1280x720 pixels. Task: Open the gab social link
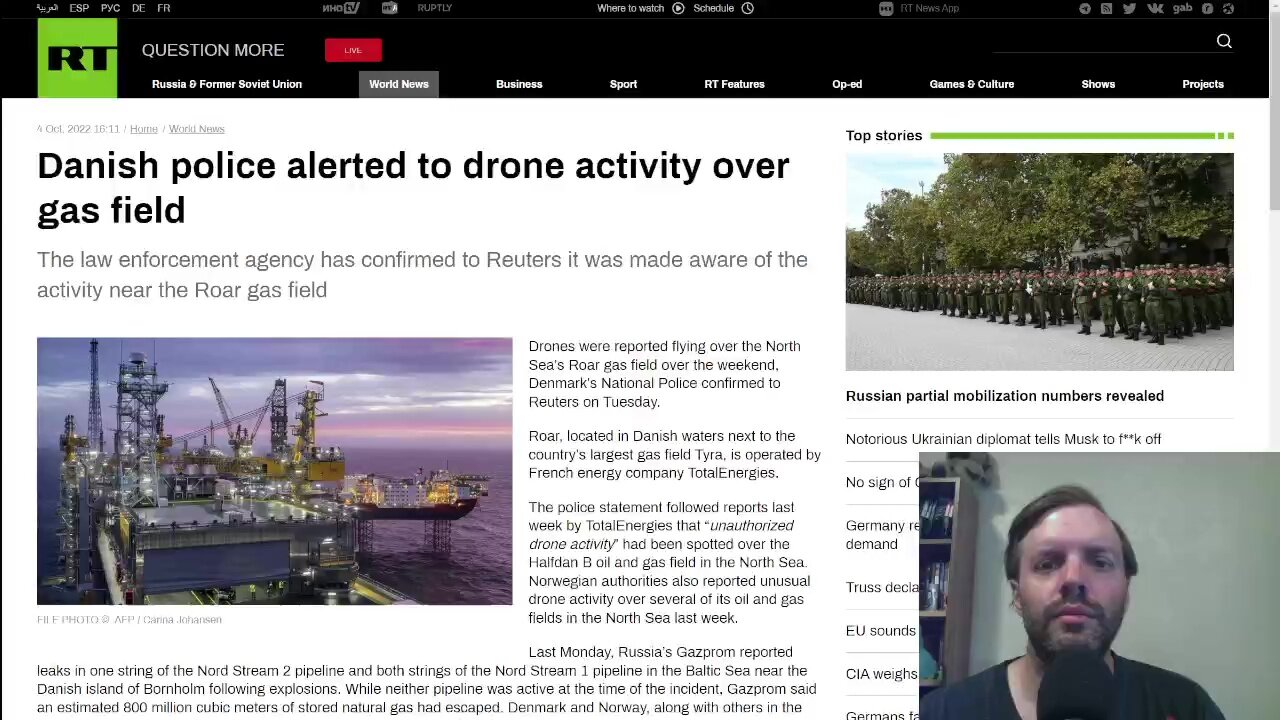(1182, 8)
